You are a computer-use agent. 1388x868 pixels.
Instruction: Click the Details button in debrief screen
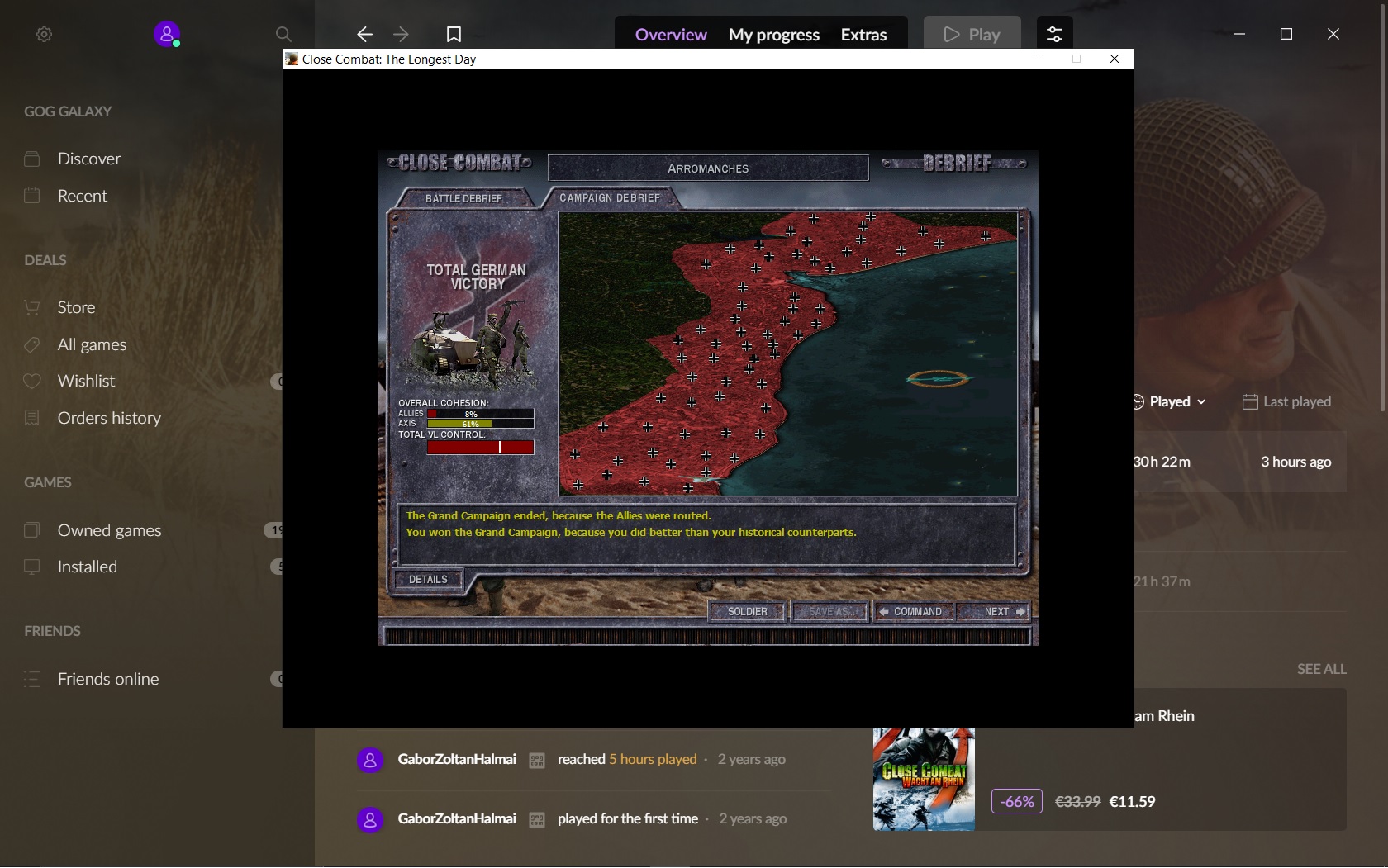coord(428,579)
